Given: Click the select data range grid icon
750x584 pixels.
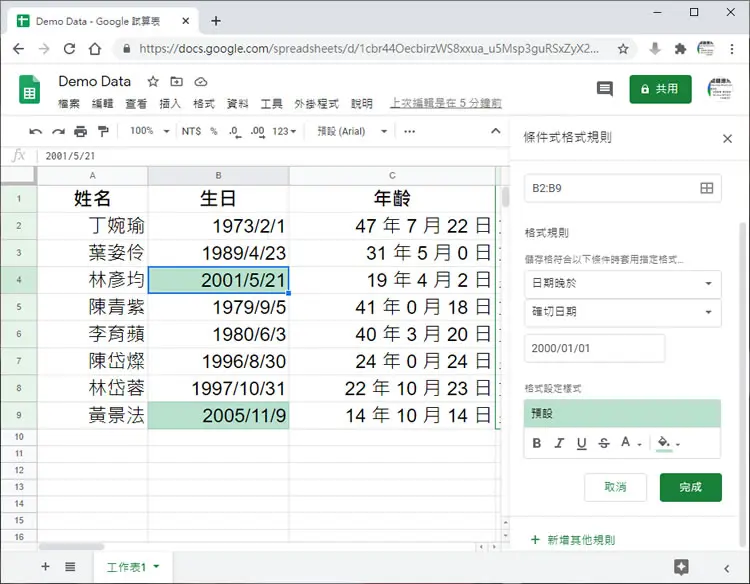Looking at the screenshot, I should tap(706, 188).
